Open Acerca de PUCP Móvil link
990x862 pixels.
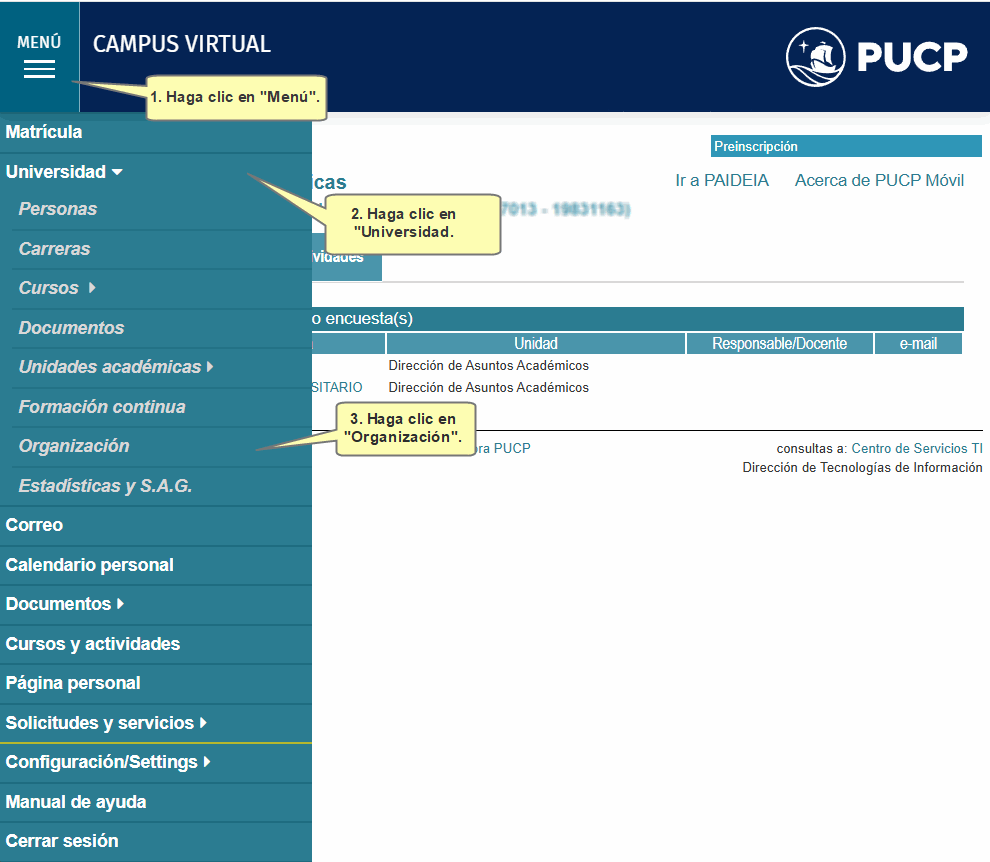click(x=879, y=180)
